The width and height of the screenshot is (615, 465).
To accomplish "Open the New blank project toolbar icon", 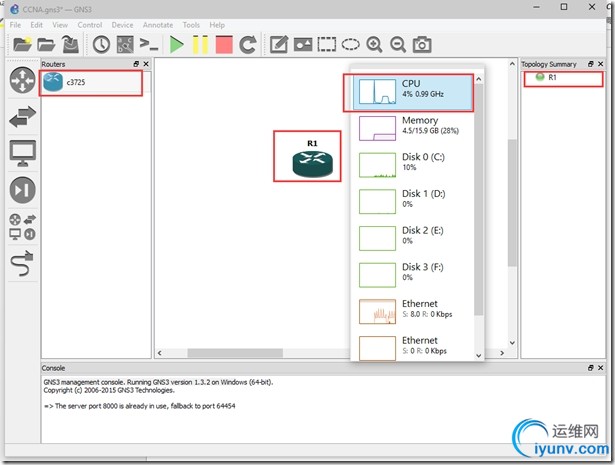I will [x=22, y=44].
